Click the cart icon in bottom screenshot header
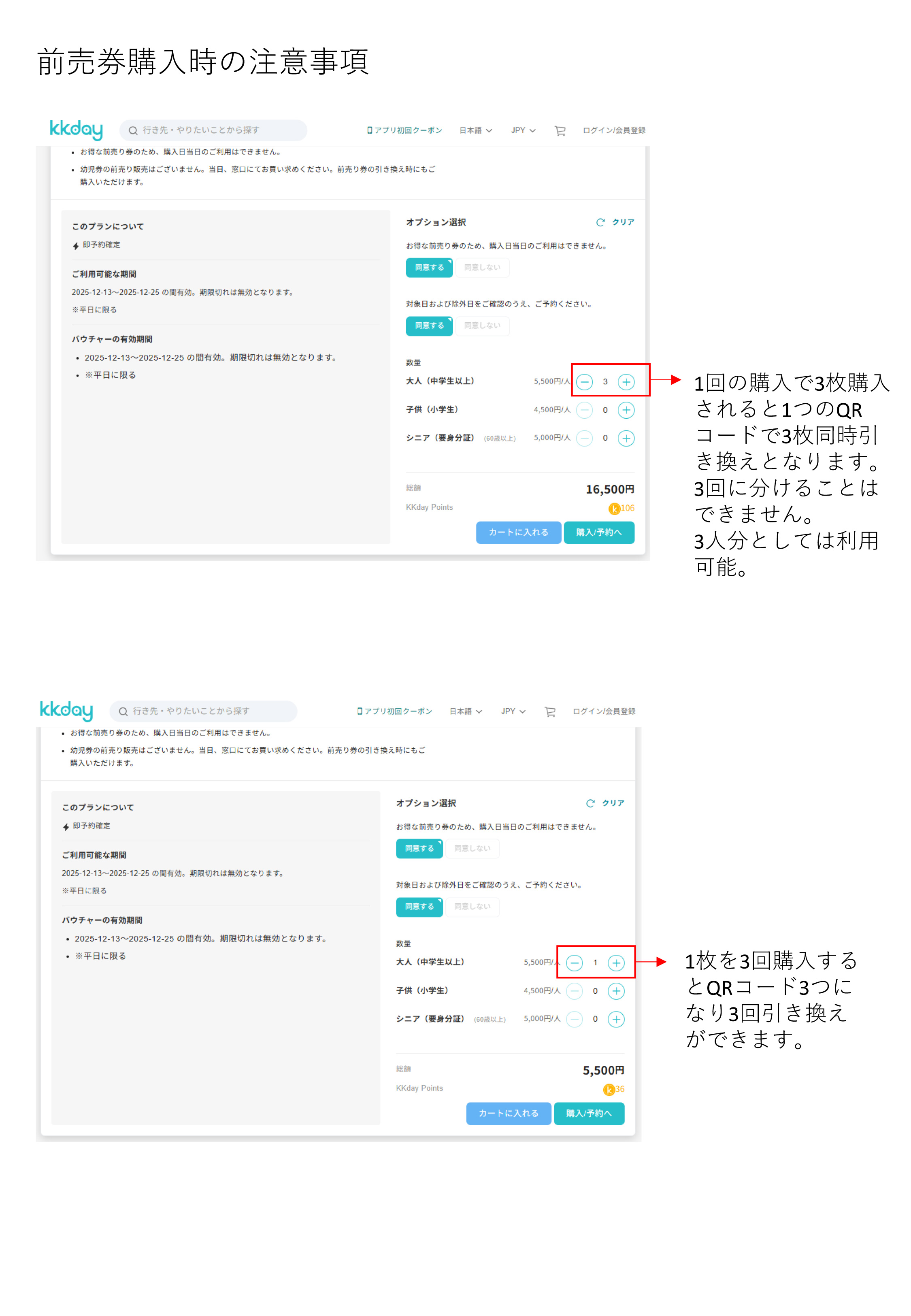911x1316 pixels. click(550, 711)
